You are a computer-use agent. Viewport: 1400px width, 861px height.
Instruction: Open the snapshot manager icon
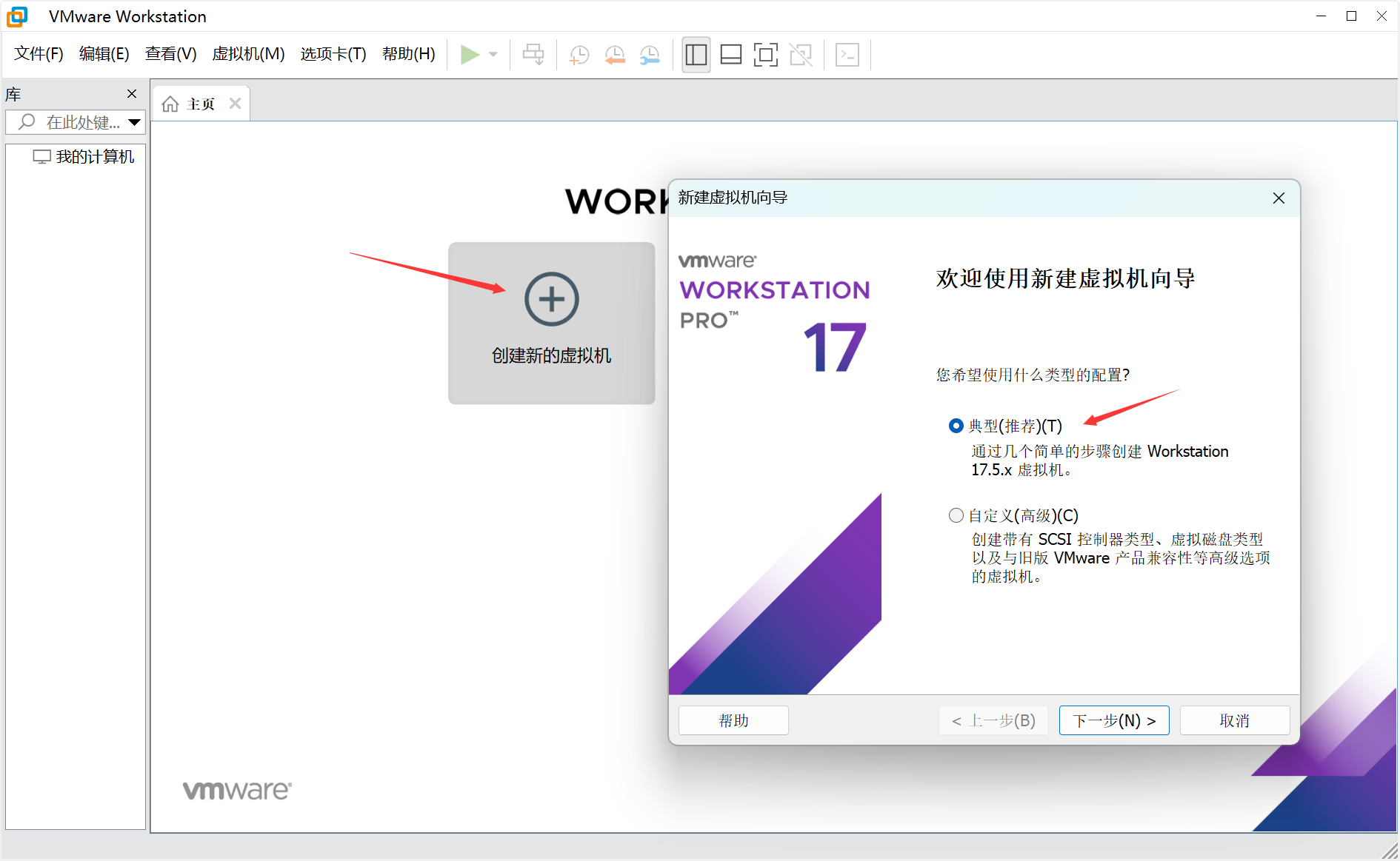click(650, 55)
